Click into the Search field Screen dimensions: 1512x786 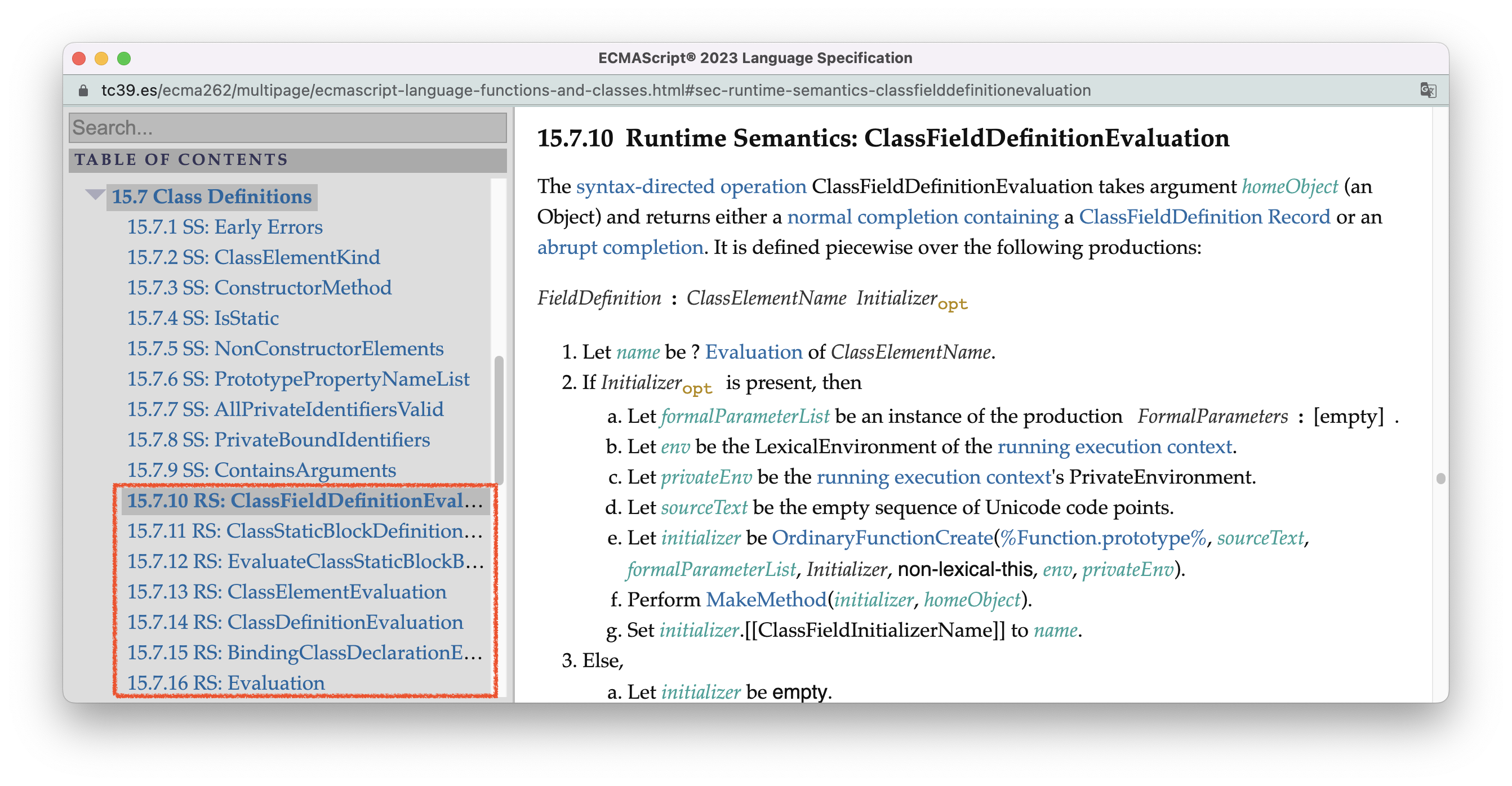tap(288, 127)
